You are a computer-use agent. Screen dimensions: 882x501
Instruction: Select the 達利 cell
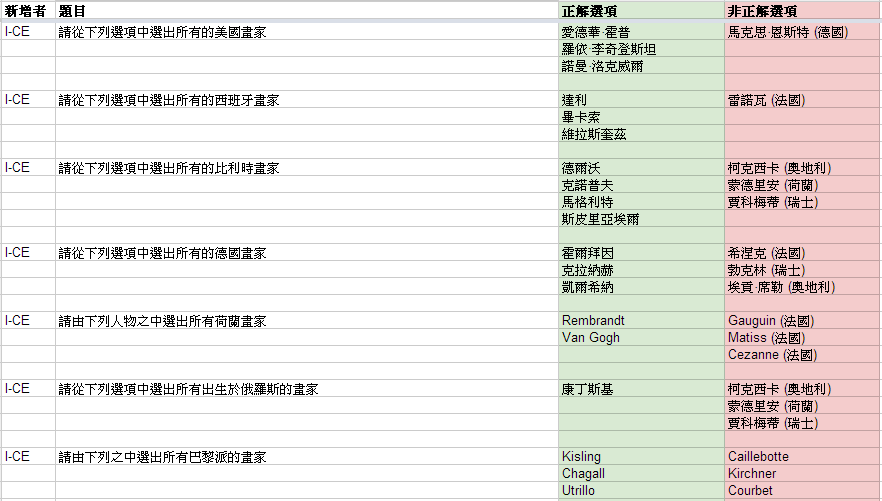pos(641,100)
